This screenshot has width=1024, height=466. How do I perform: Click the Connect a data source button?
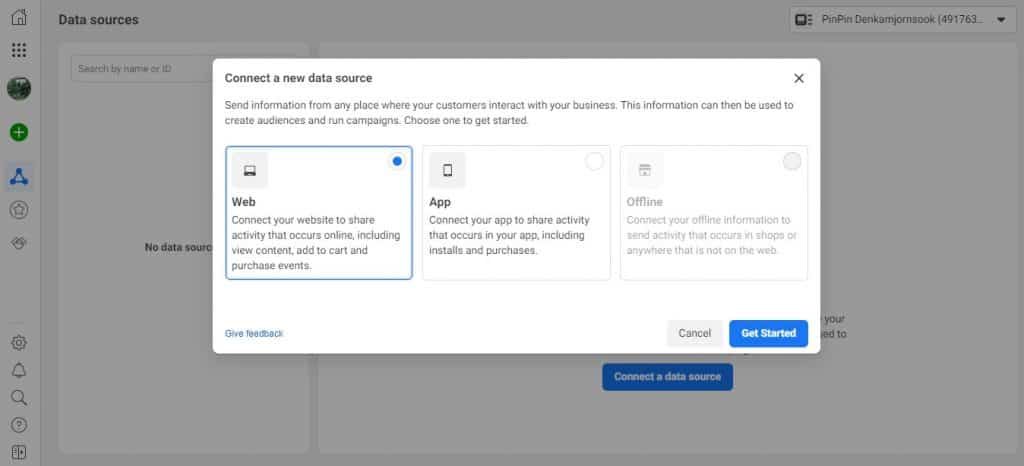tap(667, 377)
